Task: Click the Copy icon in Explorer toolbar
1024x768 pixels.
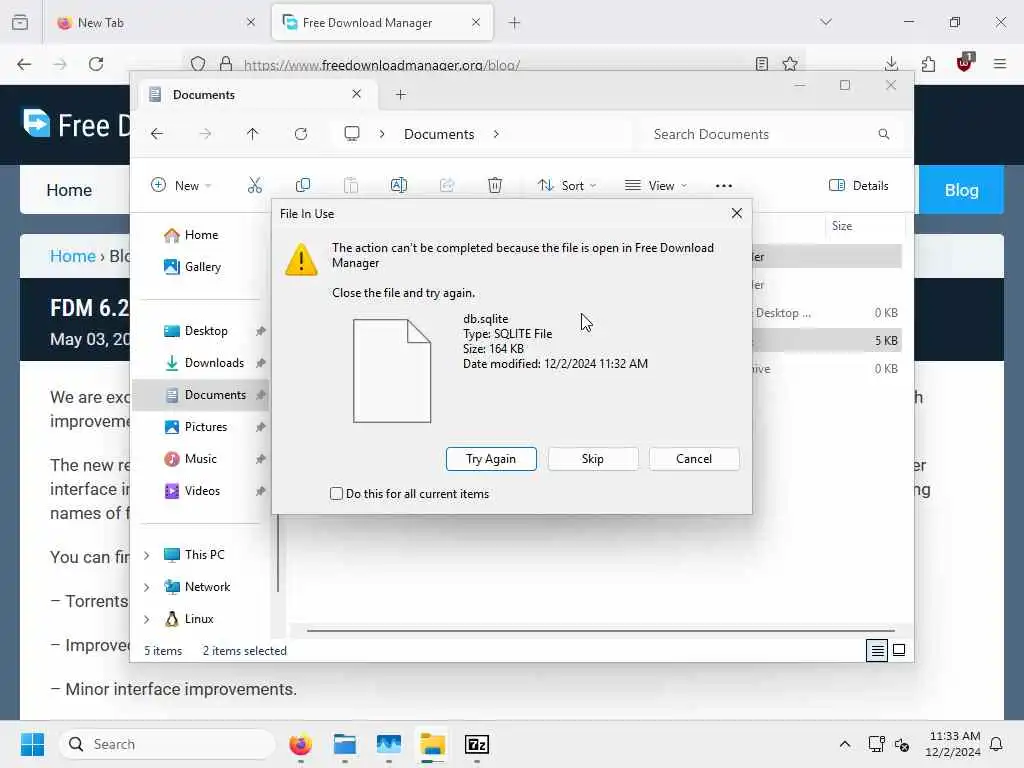Action: point(303,185)
